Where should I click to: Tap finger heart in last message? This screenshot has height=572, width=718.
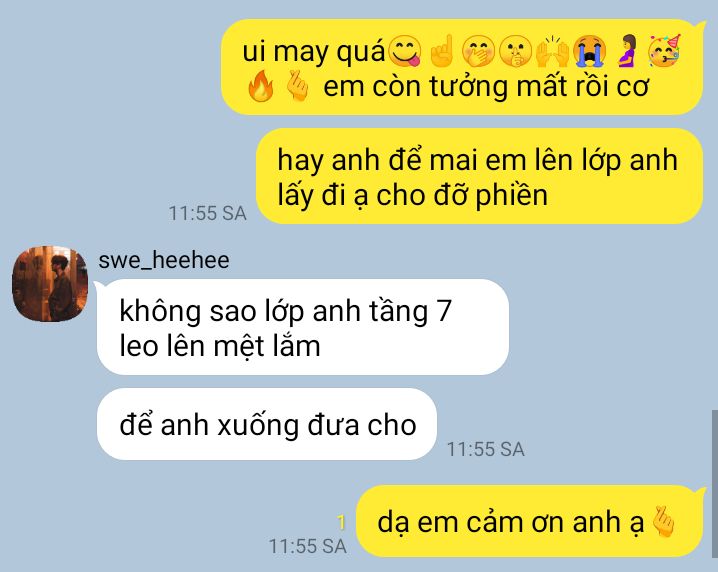(663, 521)
